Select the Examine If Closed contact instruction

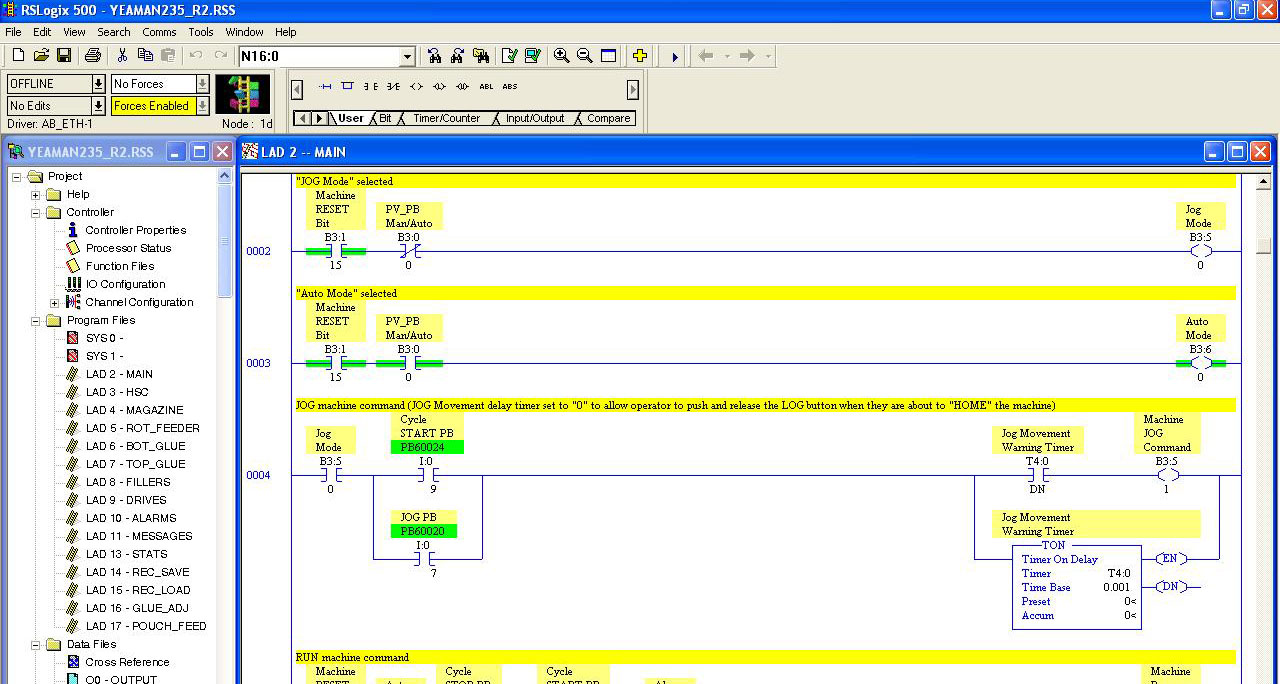point(371,87)
